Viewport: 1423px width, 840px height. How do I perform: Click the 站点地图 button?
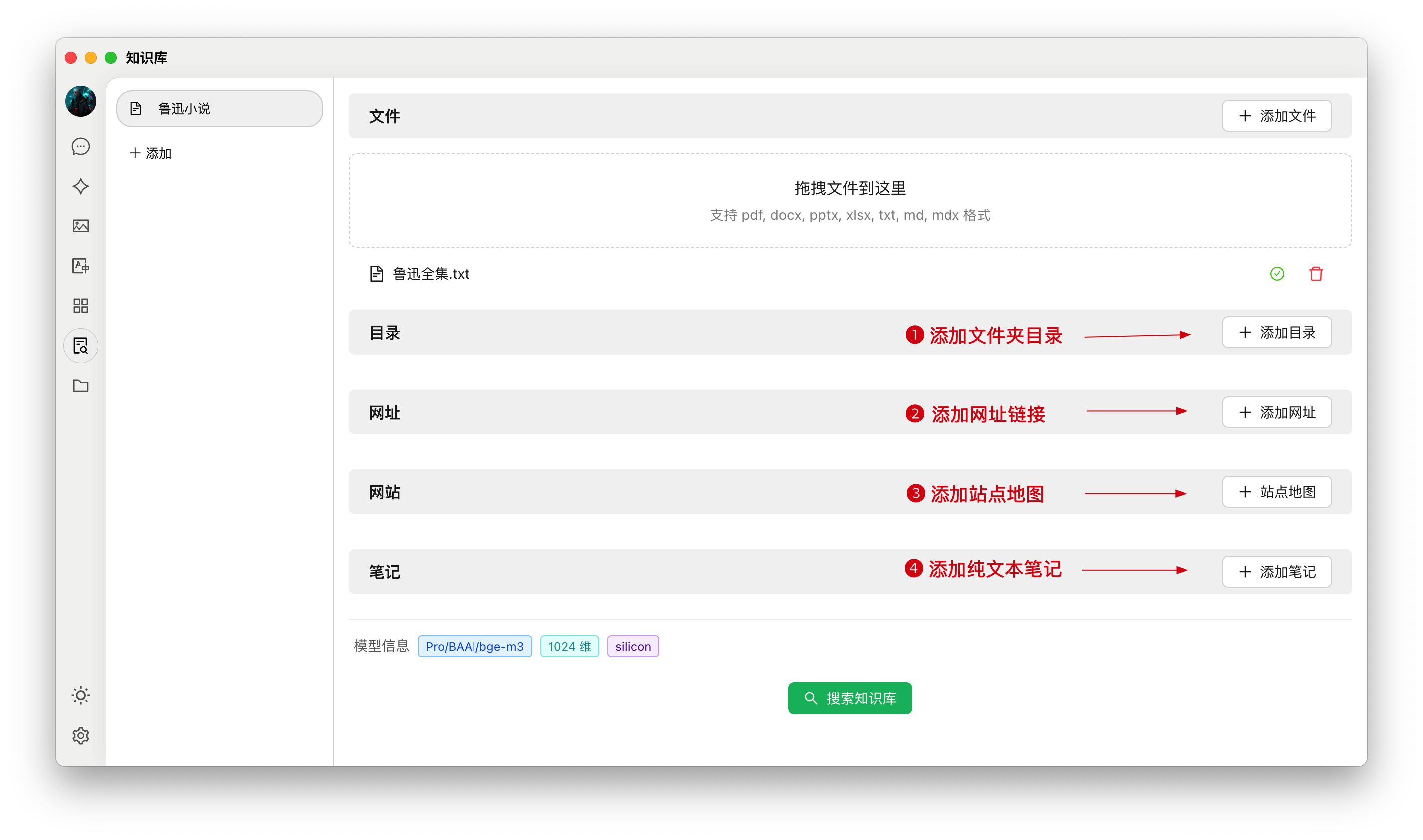(1276, 492)
